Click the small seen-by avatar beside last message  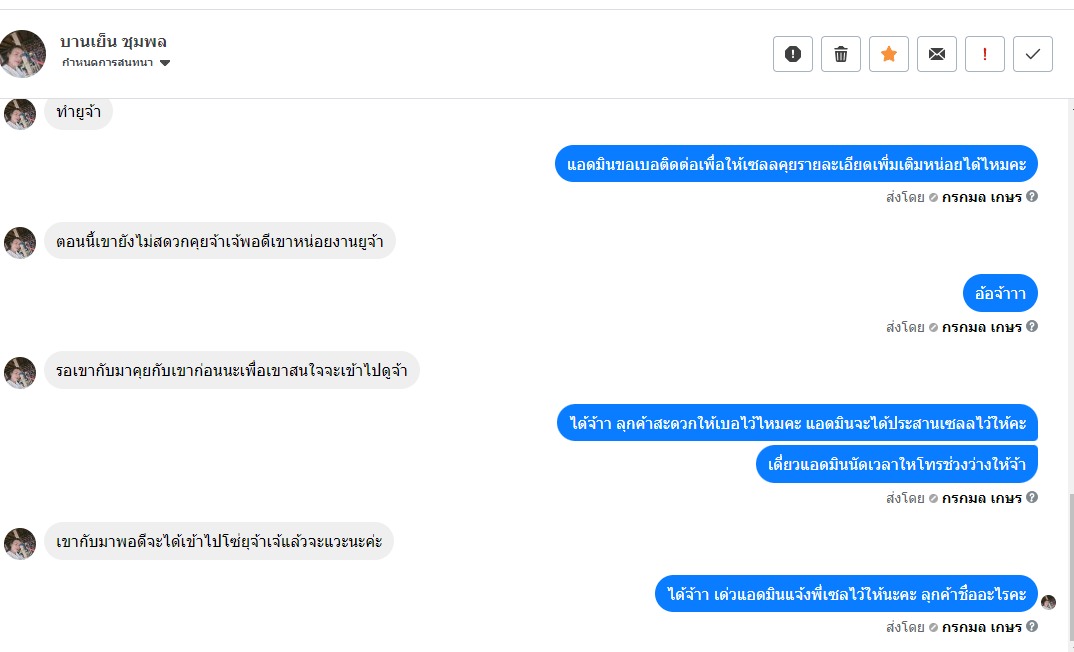click(1048, 602)
